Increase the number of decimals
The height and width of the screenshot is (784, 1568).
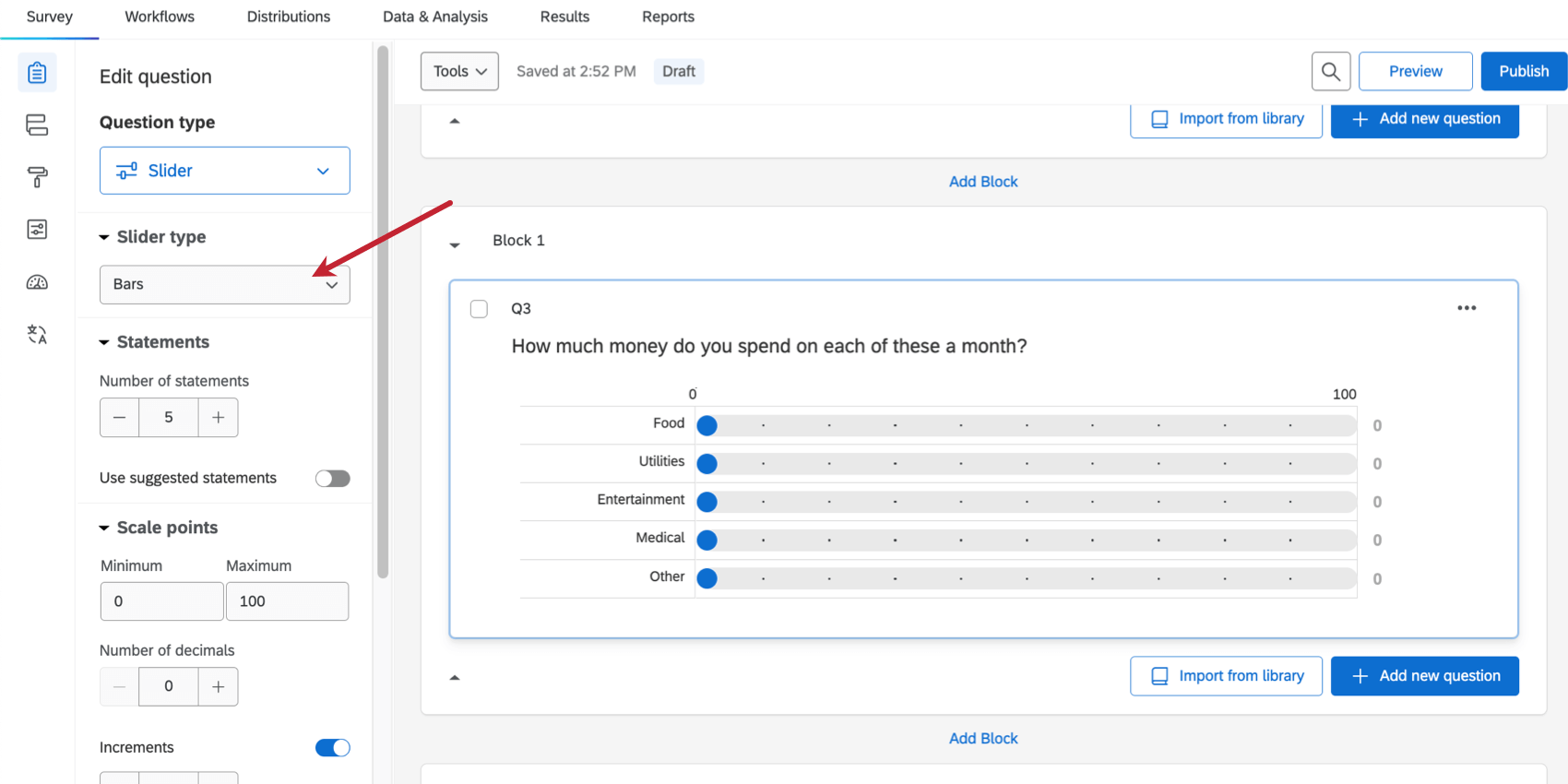click(218, 686)
